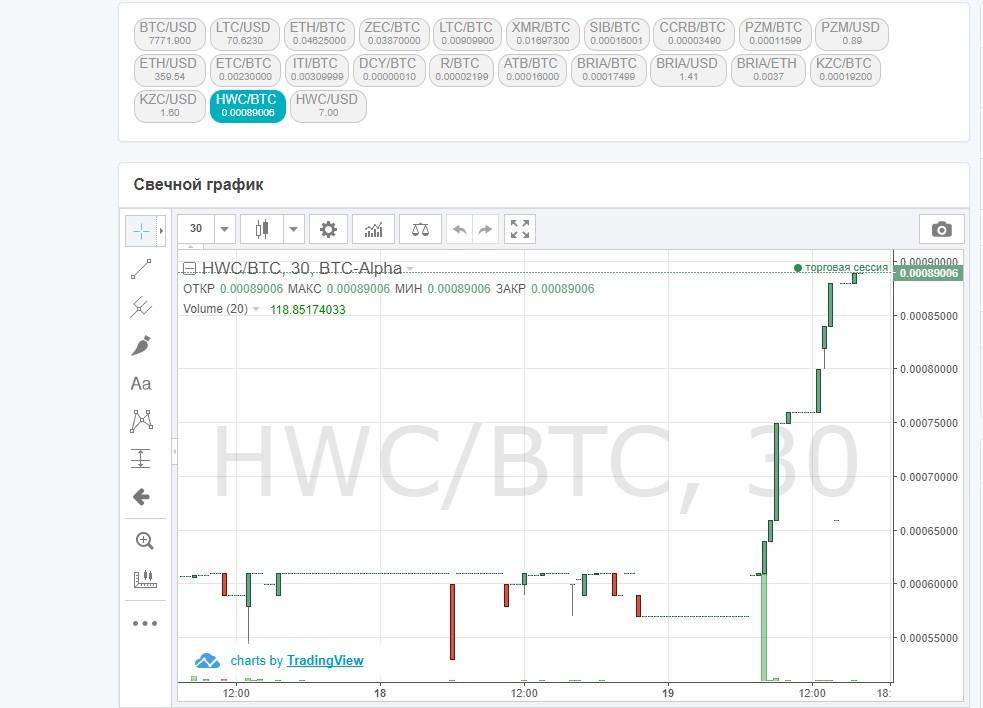Take chart snapshot with camera icon

(x=941, y=229)
